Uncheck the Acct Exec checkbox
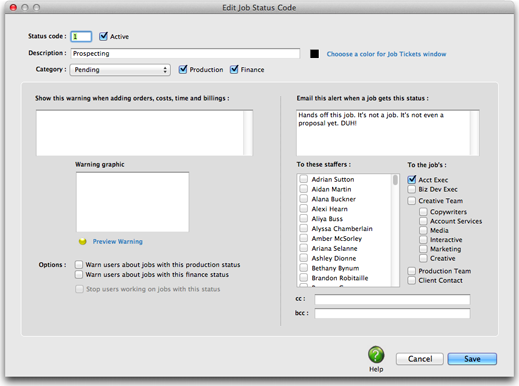Screen dimensions: 519x386 [x=412, y=180]
